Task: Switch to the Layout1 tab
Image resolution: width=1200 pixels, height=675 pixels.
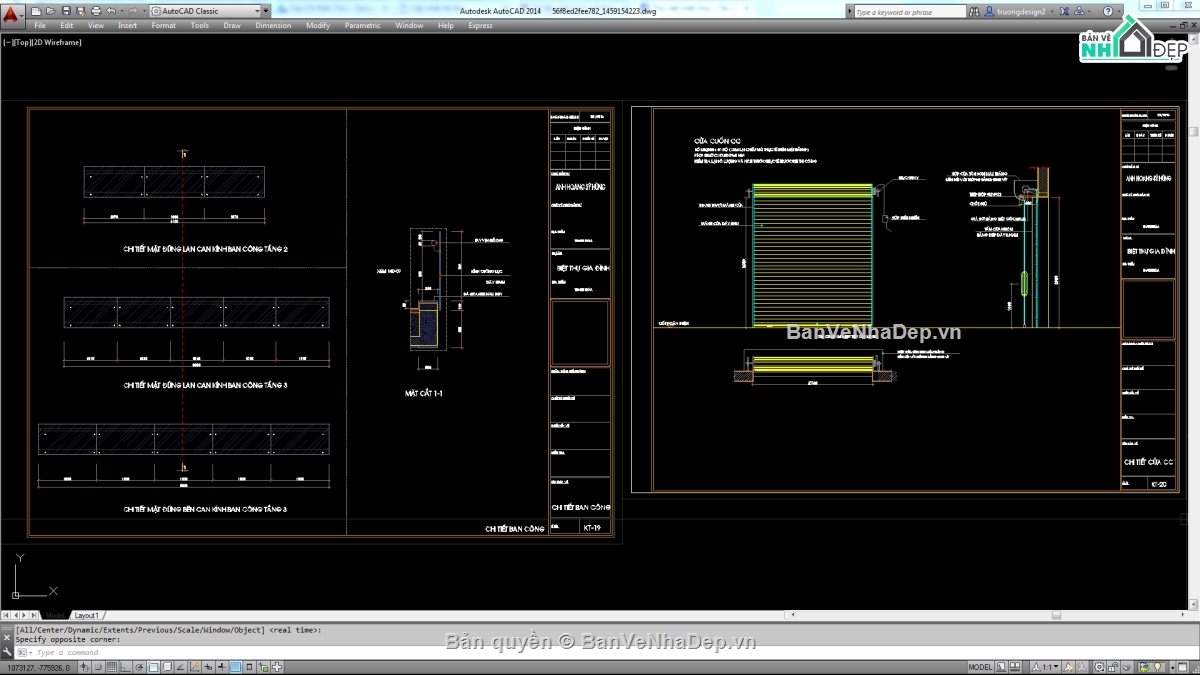Action: coord(87,615)
